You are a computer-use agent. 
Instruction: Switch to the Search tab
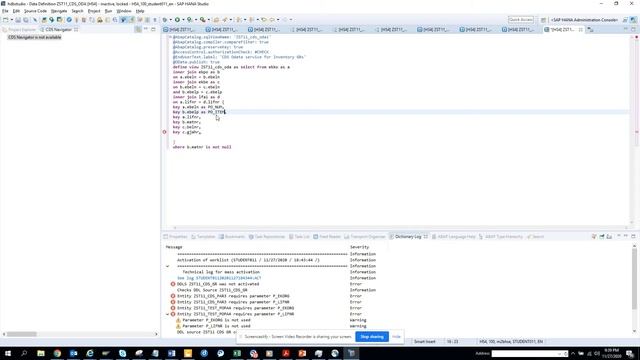point(535,237)
